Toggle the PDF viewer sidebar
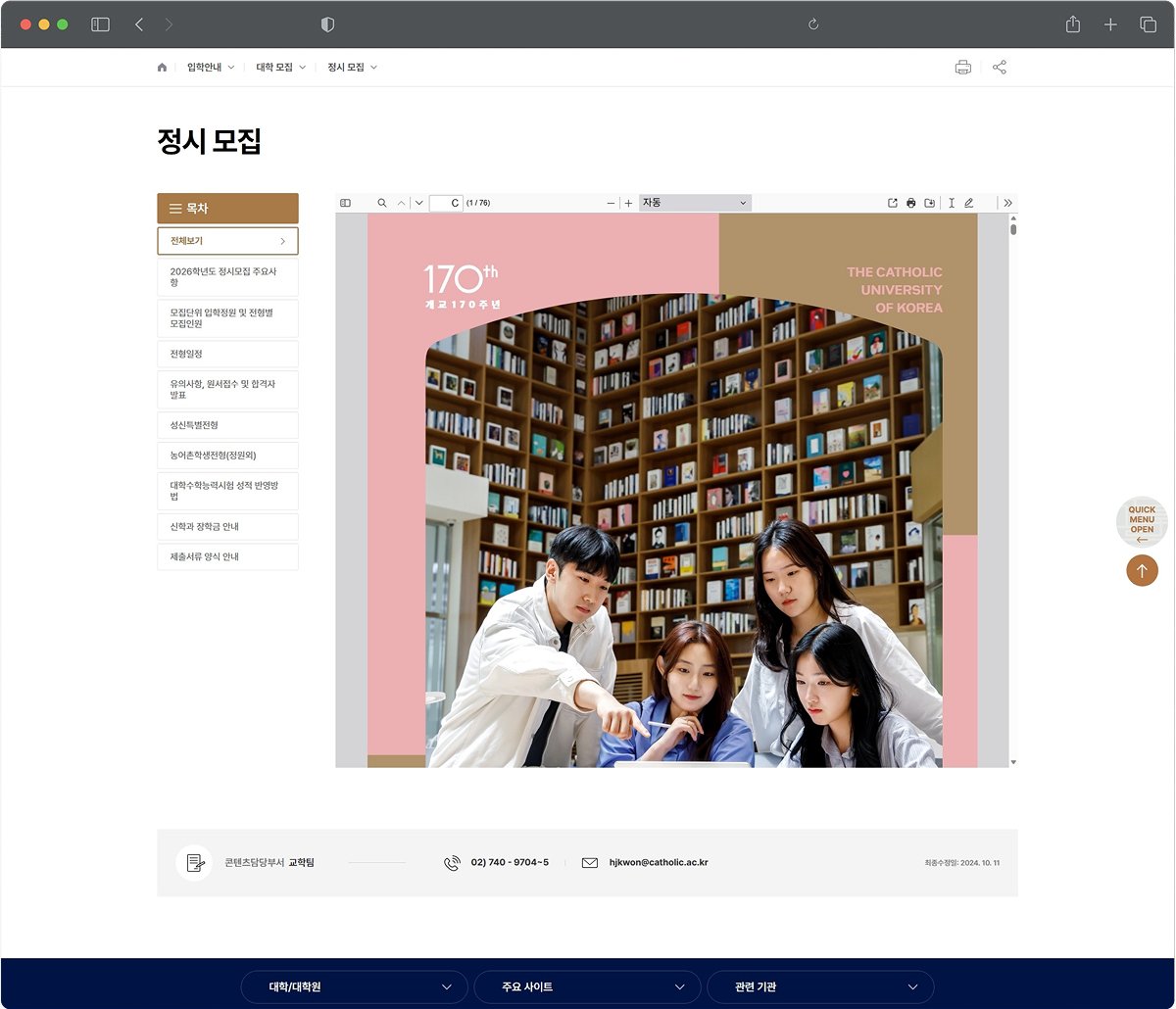 345,203
